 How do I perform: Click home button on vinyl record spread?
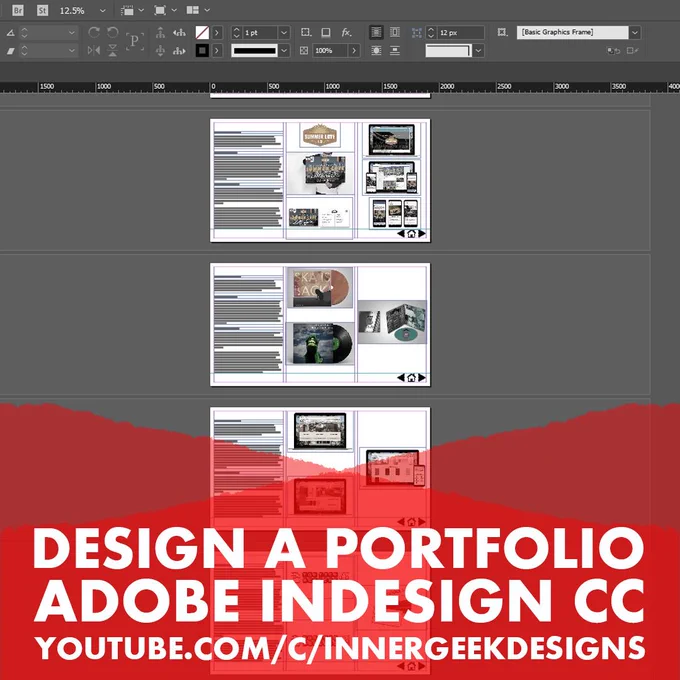(411, 378)
